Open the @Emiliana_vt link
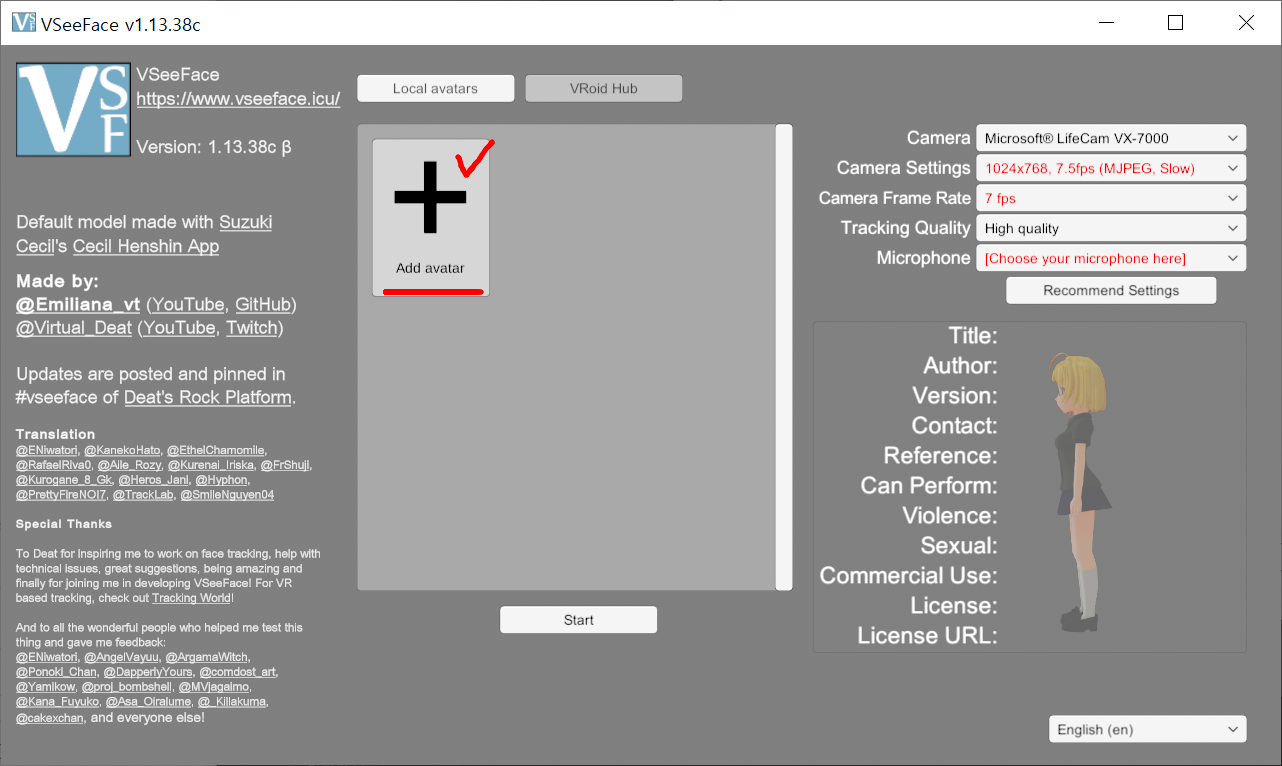1282x766 pixels. click(x=78, y=304)
